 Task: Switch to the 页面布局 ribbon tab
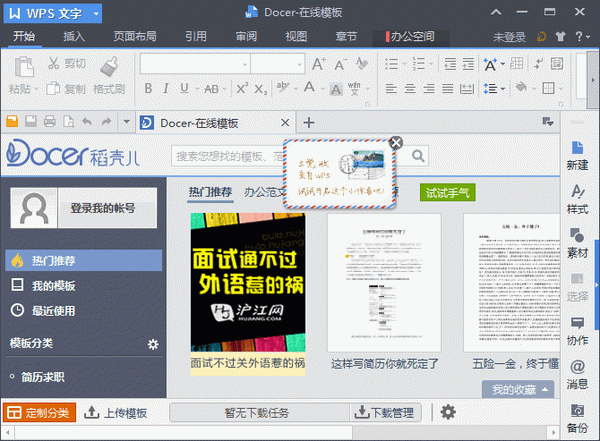coord(133,36)
